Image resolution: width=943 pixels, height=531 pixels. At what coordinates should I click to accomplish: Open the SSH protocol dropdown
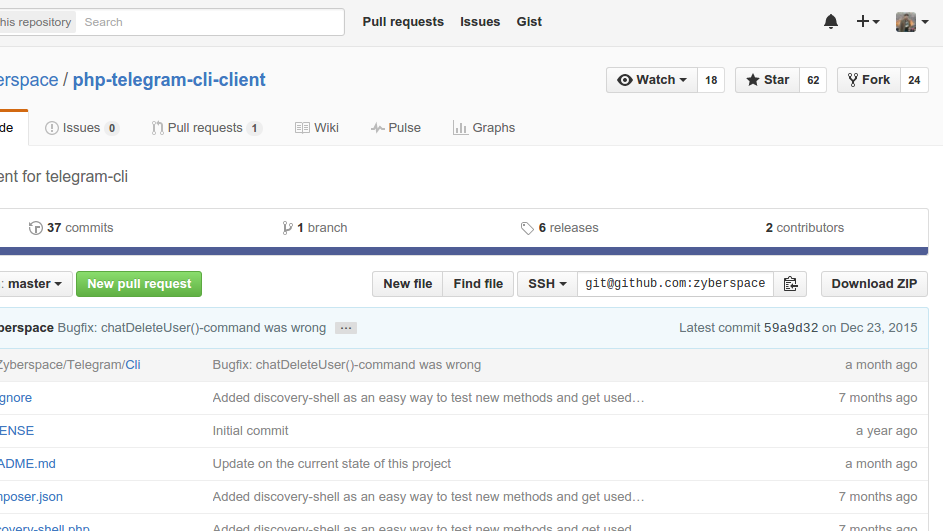coord(547,284)
